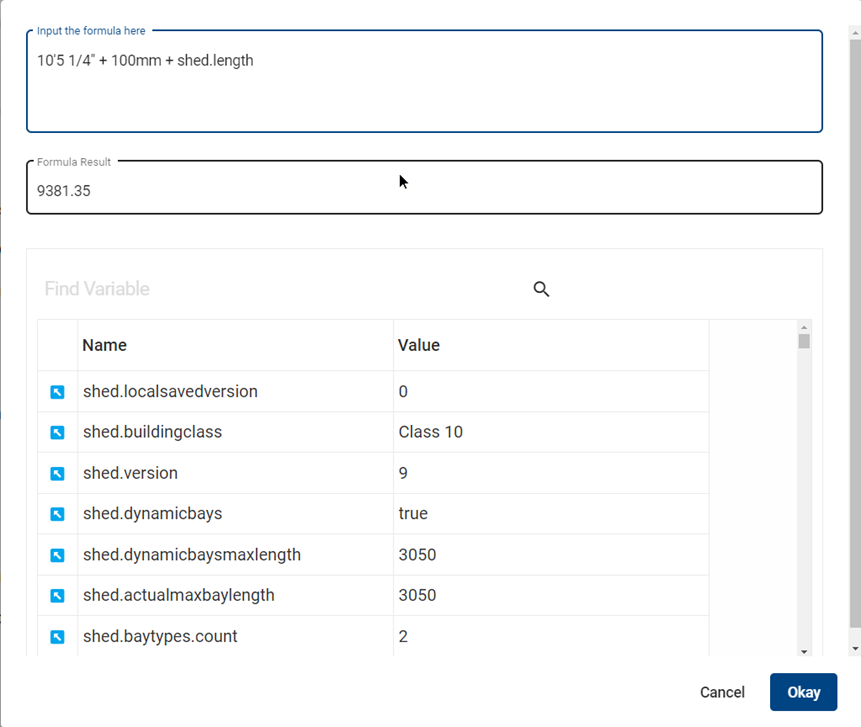The image size is (861, 727).
Task: Insert shed.buildingclass variable using its arrow icon
Action: 57,432
